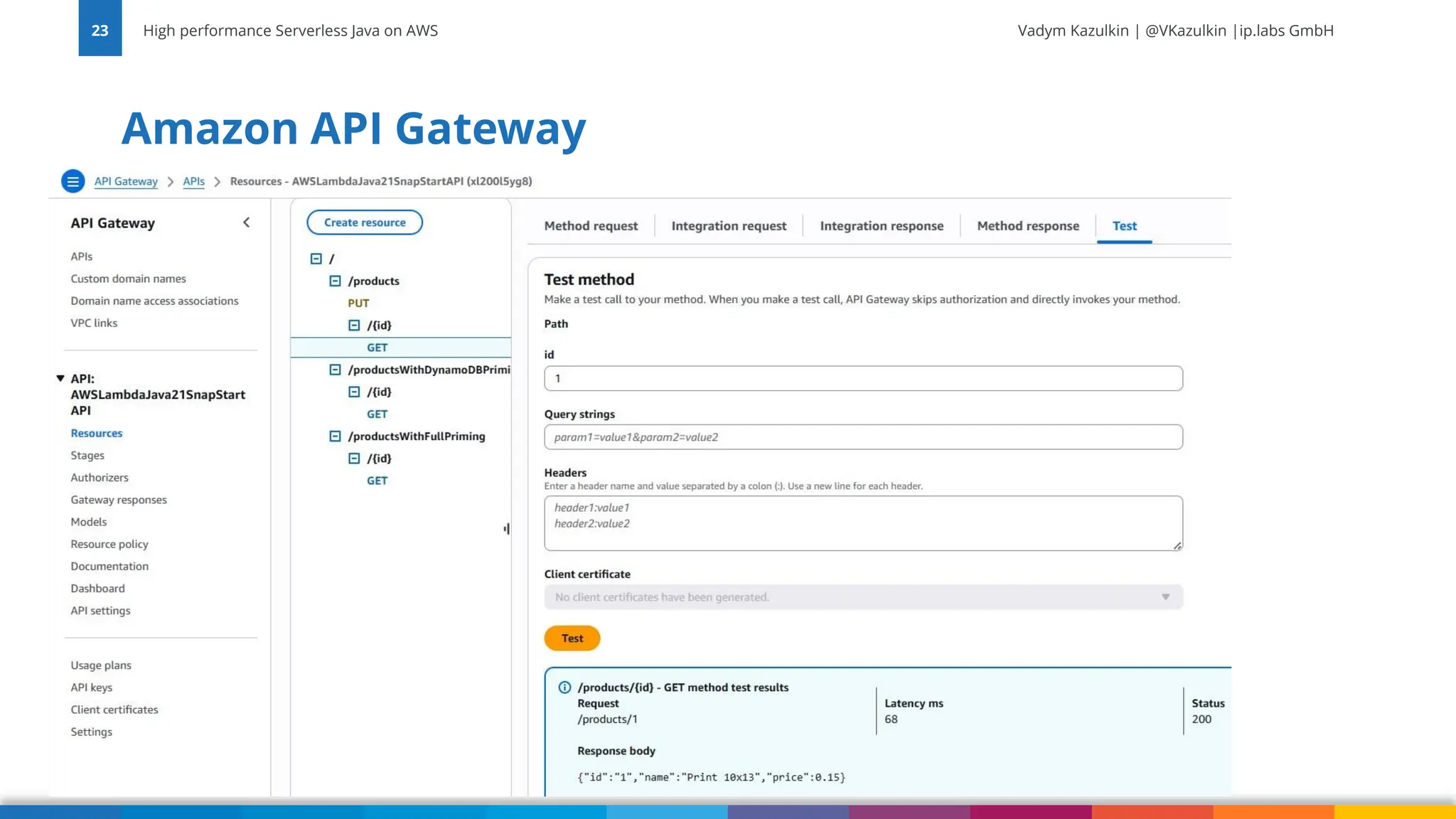Collapse the /products resource node
Screen dimensions: 1456x819
click(335, 281)
